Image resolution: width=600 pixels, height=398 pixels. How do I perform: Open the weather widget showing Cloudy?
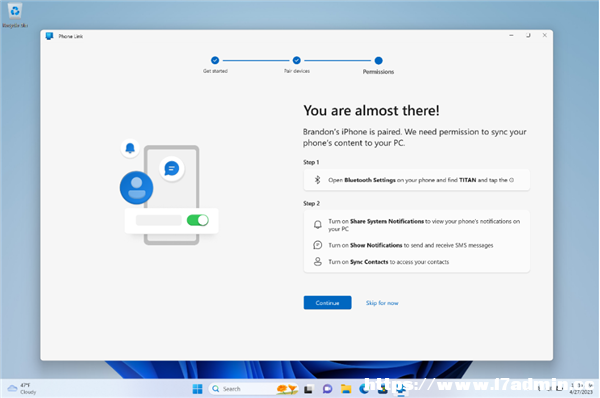[x=22, y=388]
